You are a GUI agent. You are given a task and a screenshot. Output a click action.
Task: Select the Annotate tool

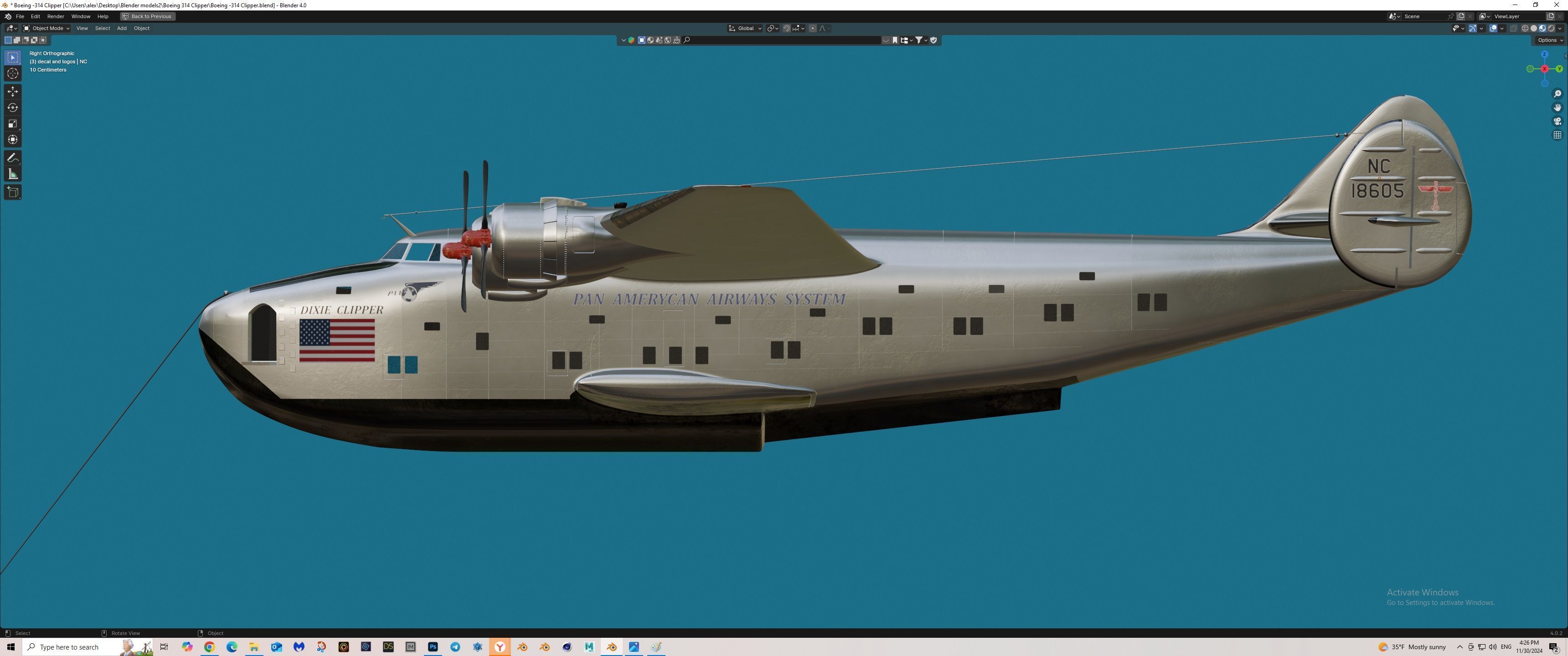tap(13, 158)
